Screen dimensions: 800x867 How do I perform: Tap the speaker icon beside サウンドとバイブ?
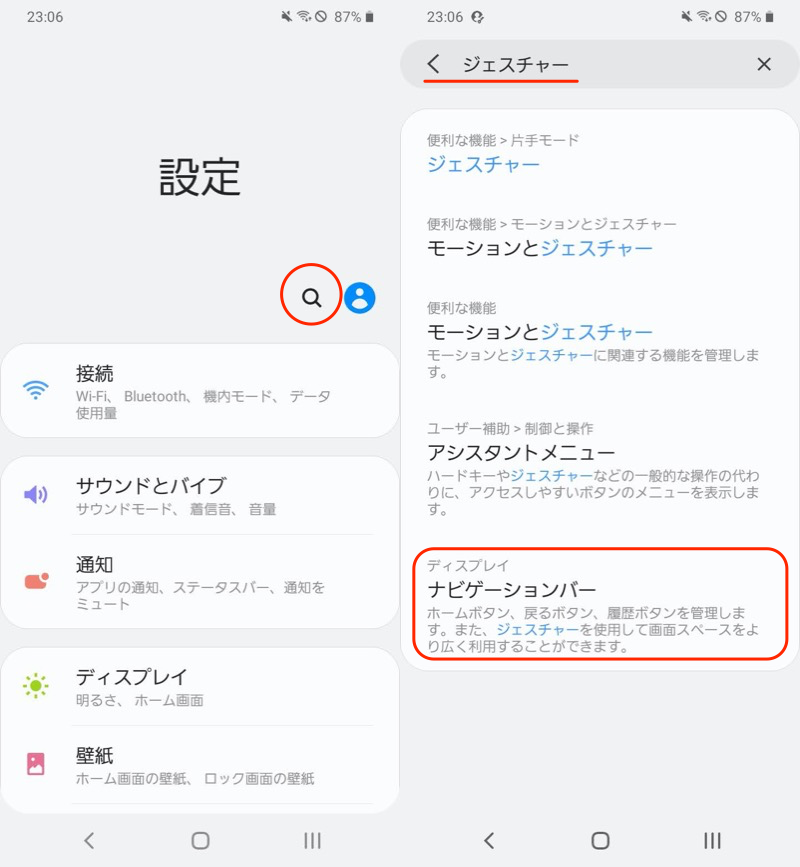pos(36,495)
